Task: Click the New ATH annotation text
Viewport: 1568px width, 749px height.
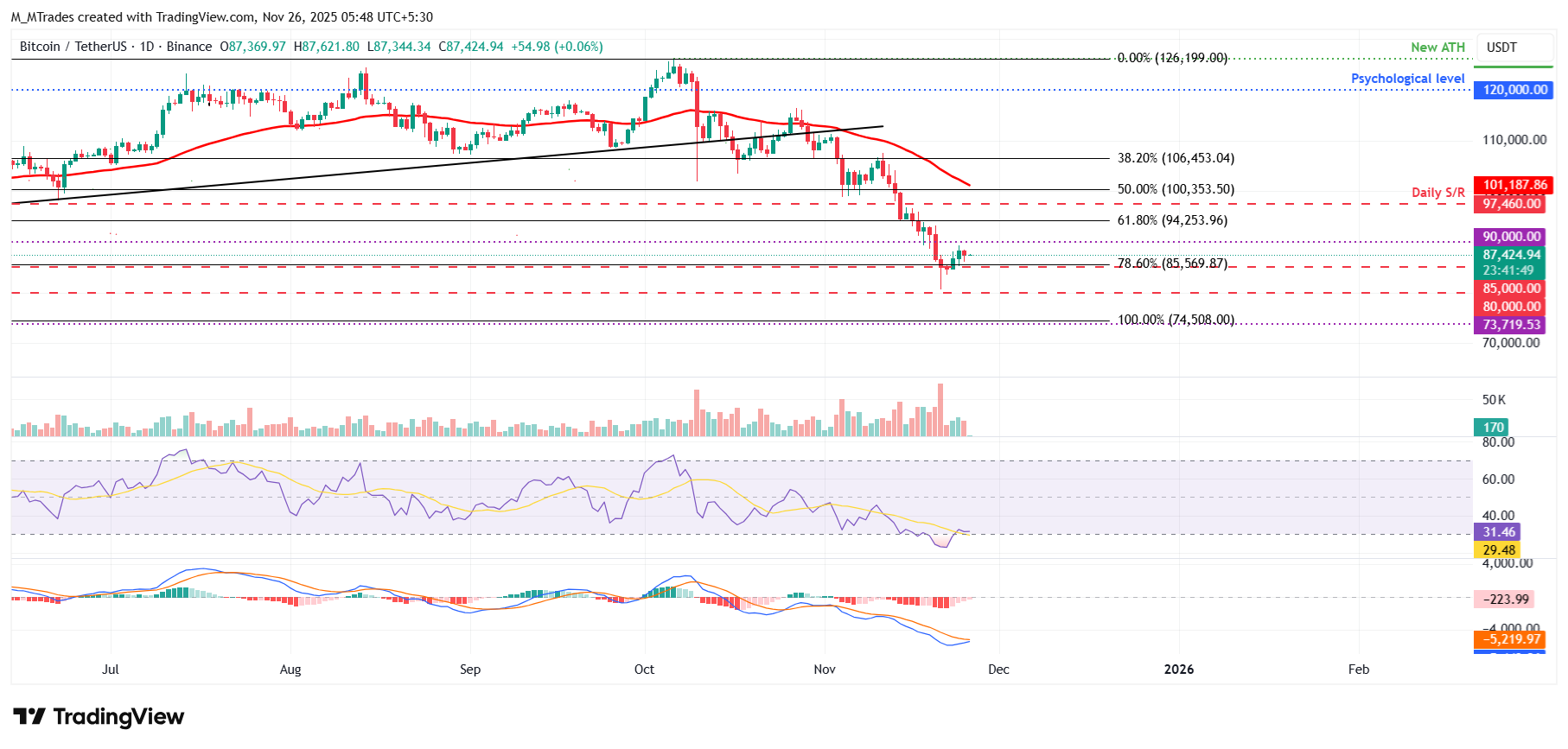Action: tap(1437, 48)
